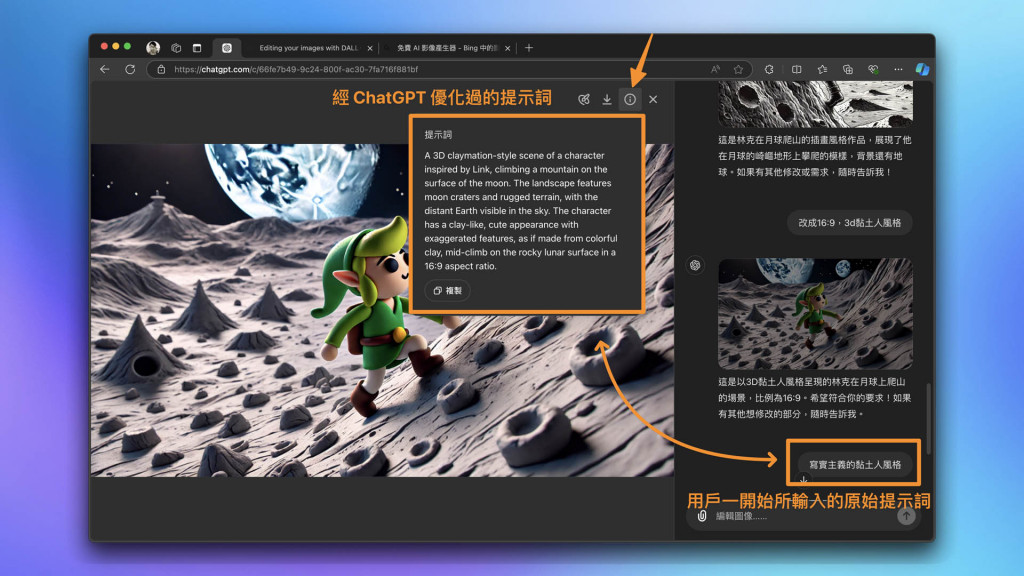The height and width of the screenshot is (576, 1024).
Task: Open the sketch-style moon thumbnail at top of chat
Action: click(815, 104)
